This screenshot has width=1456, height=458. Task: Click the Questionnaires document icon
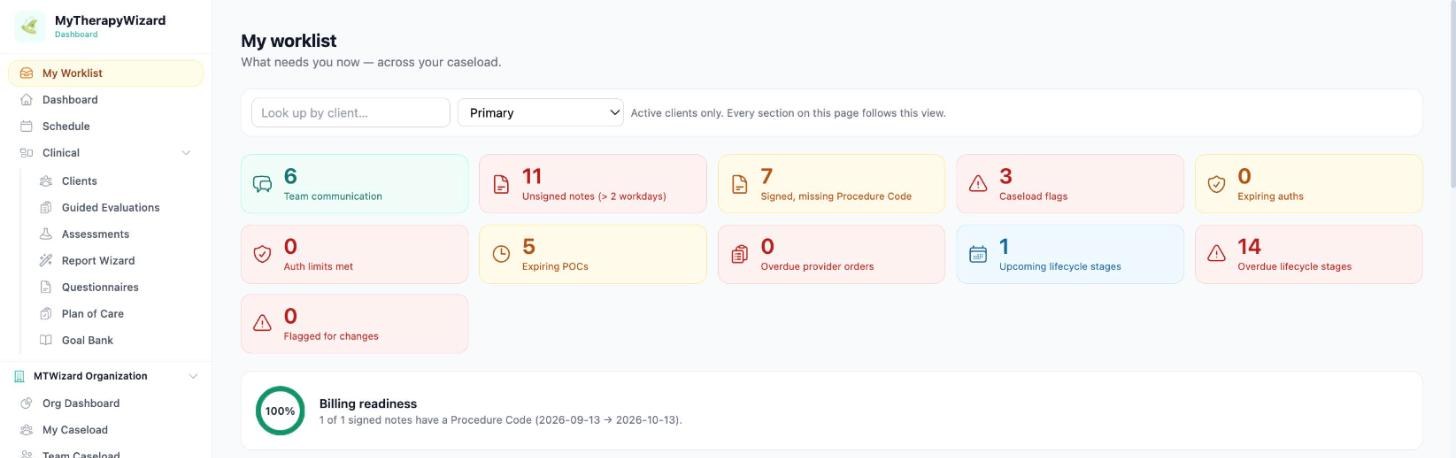[x=45, y=287]
